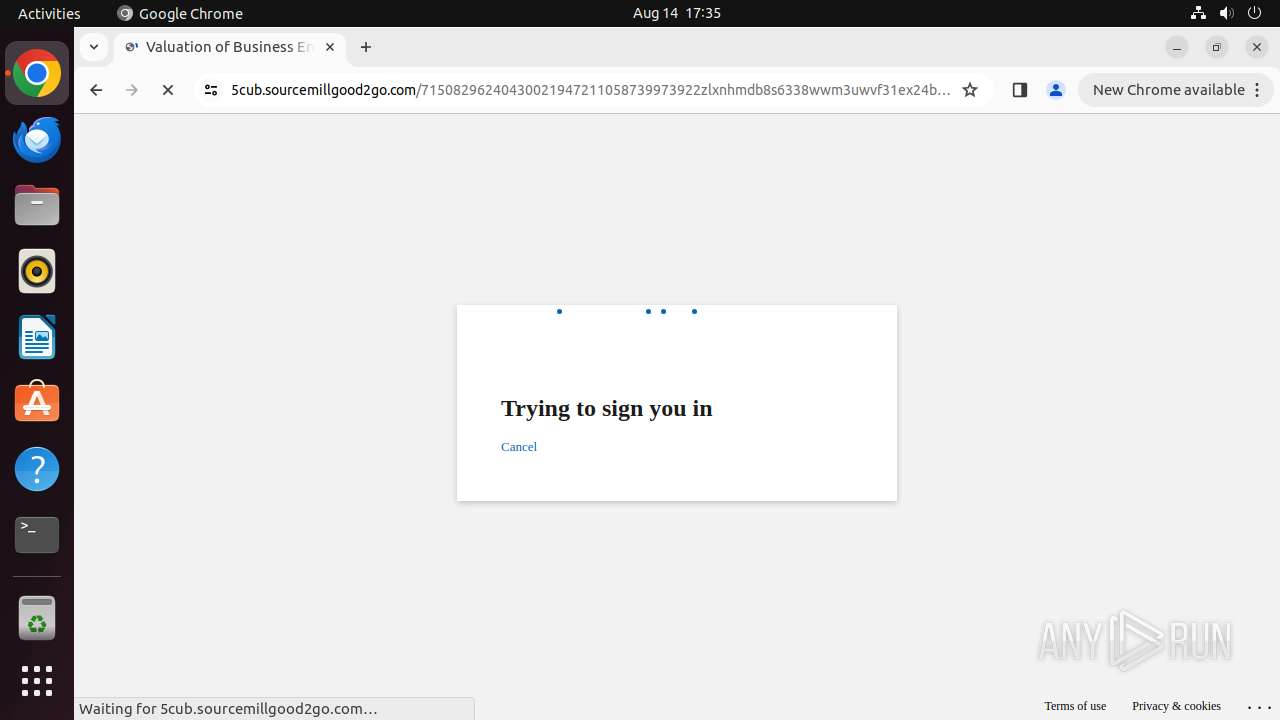Minimize the Chrome window
The height and width of the screenshot is (720, 1280).
click(1177, 47)
